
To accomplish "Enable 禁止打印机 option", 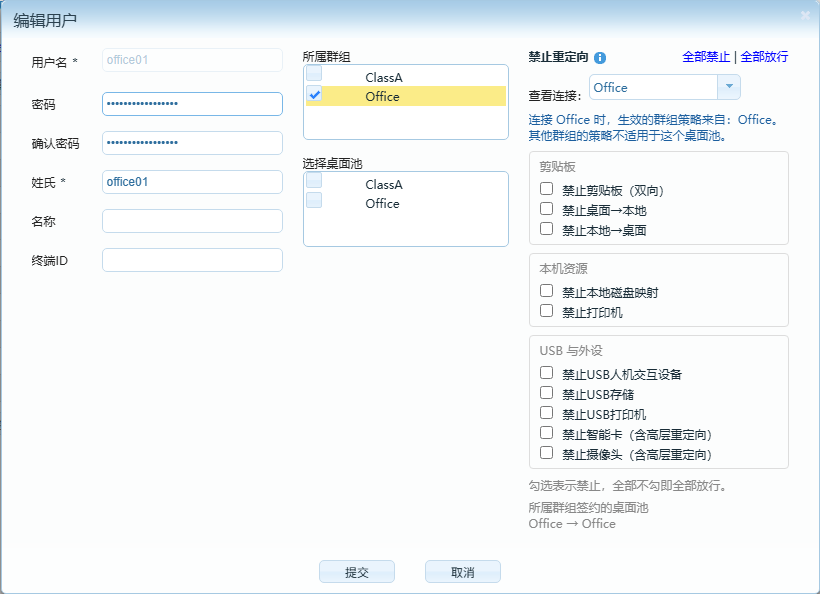I will (x=546, y=311).
